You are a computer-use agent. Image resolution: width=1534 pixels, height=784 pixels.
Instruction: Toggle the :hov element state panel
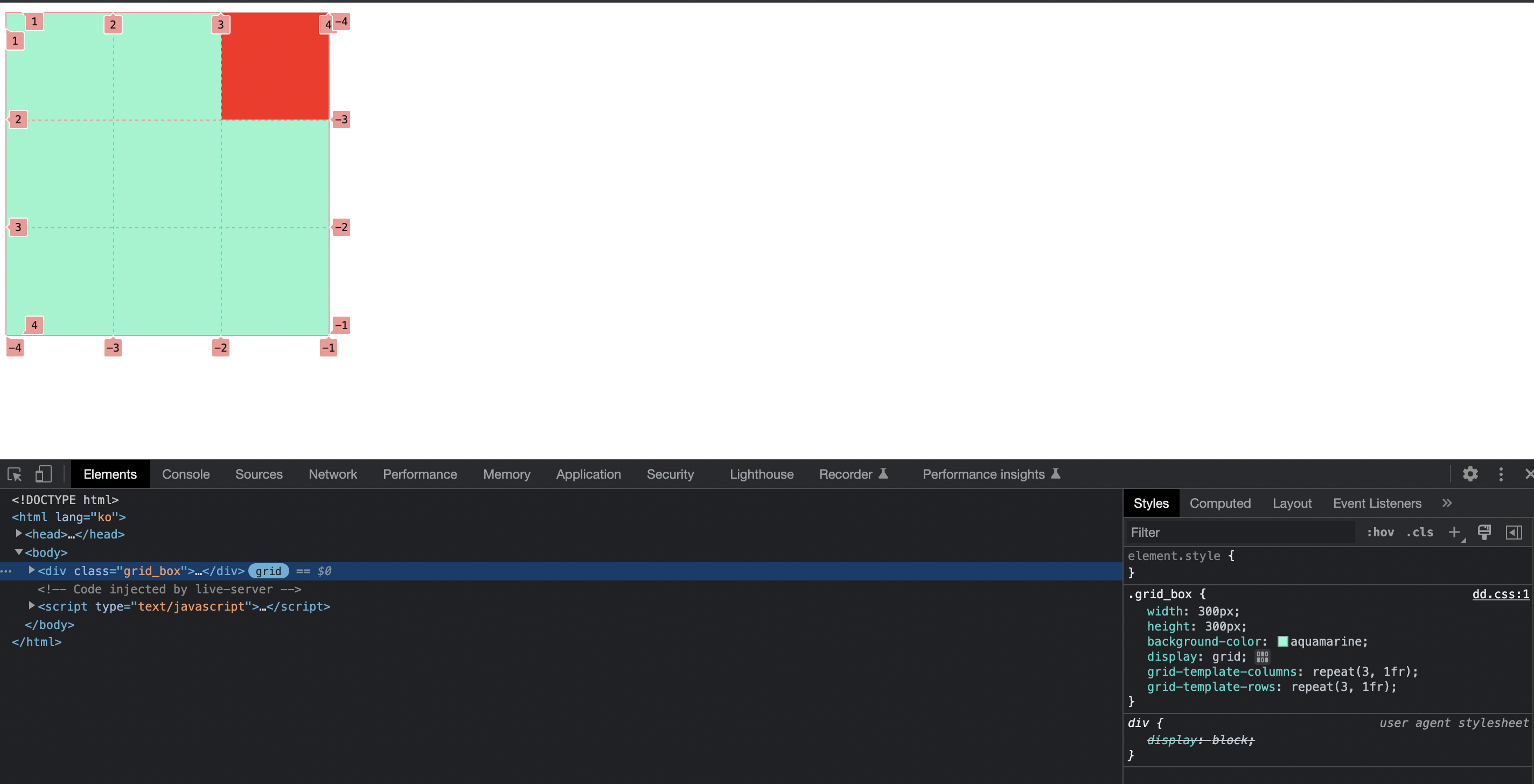[1380, 532]
